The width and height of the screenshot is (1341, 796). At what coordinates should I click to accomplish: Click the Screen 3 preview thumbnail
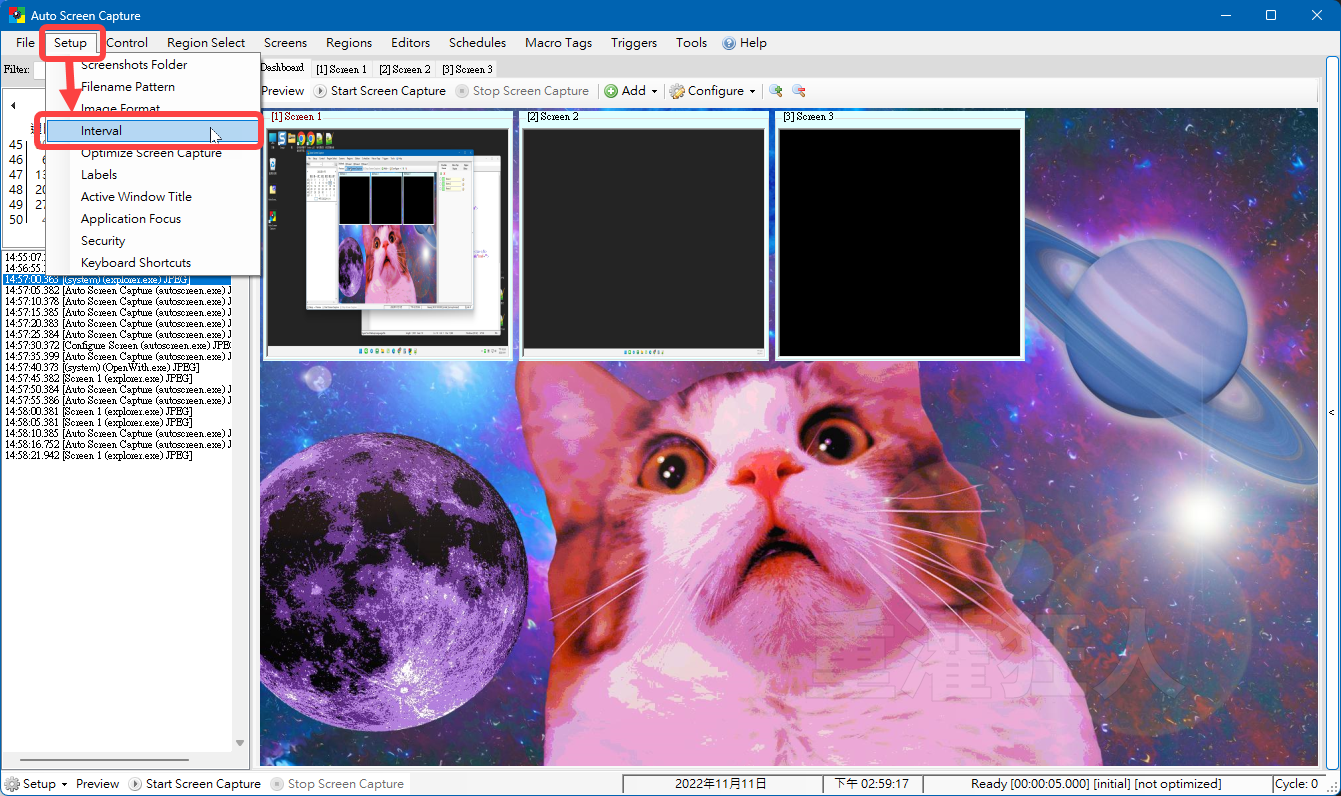pyautogui.click(x=900, y=242)
